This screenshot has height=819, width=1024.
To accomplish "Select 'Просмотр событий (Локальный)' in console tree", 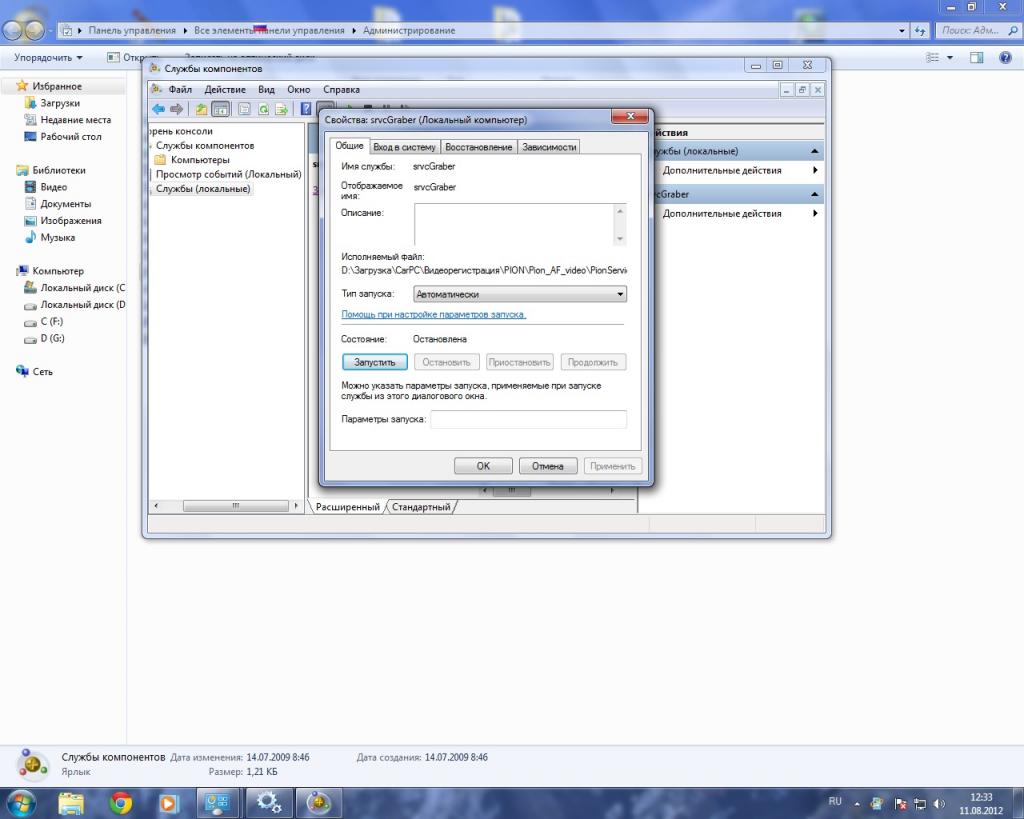I will [x=228, y=174].
